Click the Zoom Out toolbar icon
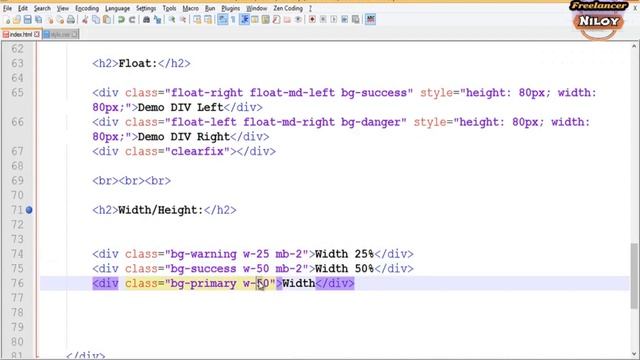 pos(182,20)
